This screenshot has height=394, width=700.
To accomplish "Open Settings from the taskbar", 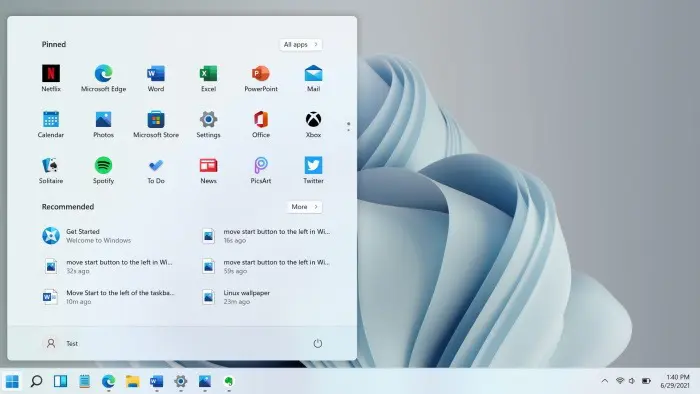I will click(x=181, y=382).
